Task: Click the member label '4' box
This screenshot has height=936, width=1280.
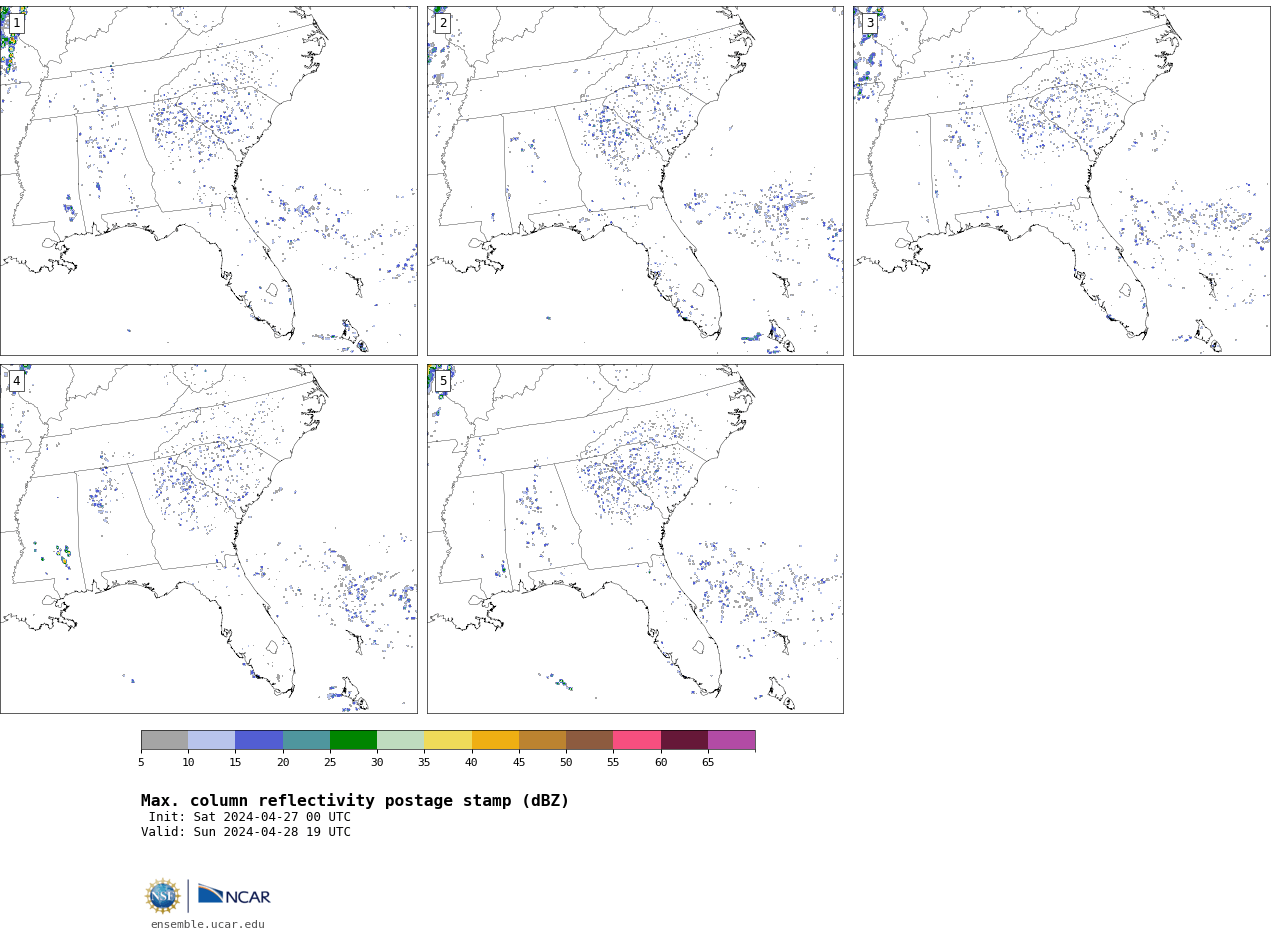Action: tap(16, 381)
